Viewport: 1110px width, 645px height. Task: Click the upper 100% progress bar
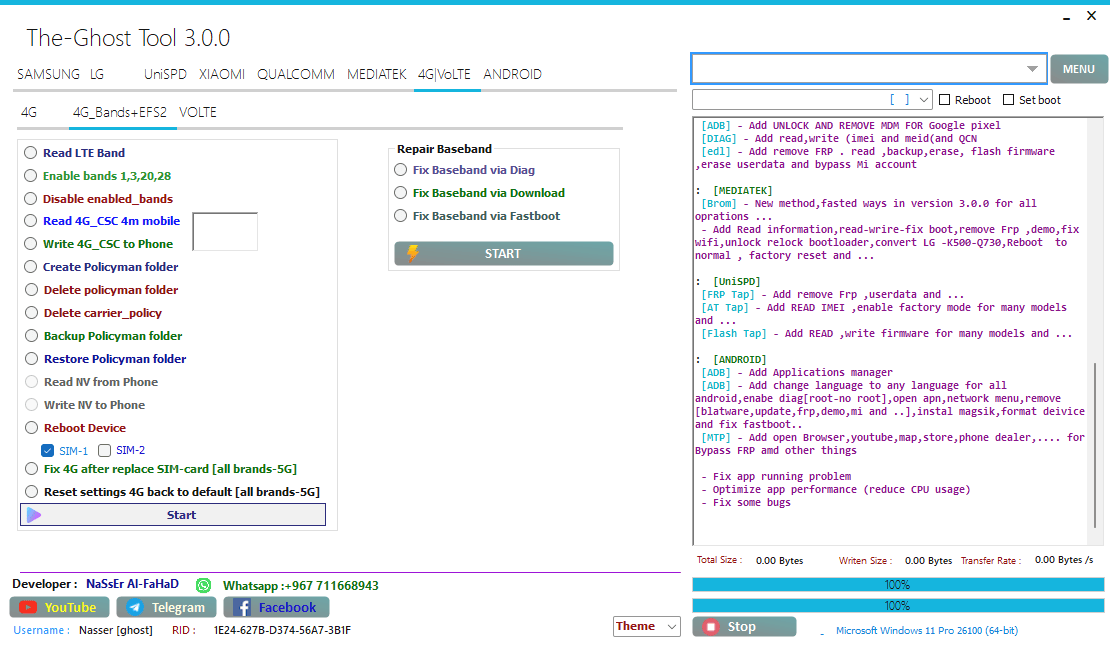[x=898, y=585]
